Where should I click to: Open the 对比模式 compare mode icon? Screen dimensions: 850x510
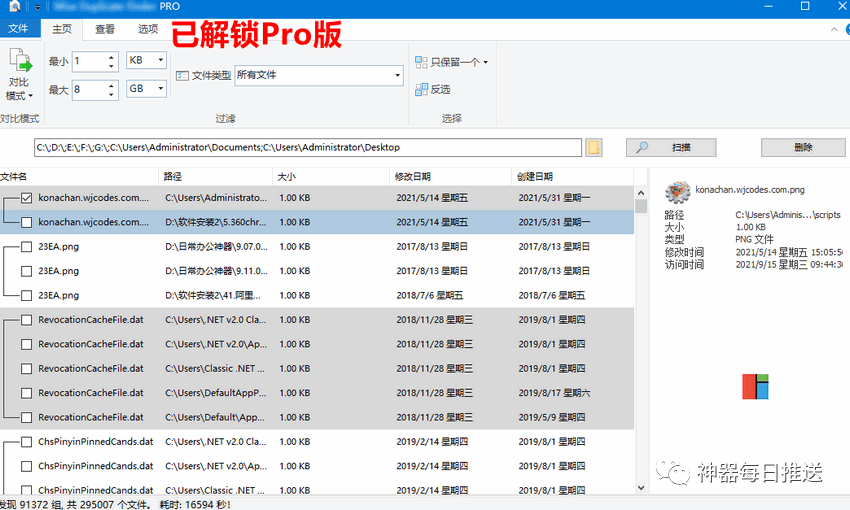(21, 60)
